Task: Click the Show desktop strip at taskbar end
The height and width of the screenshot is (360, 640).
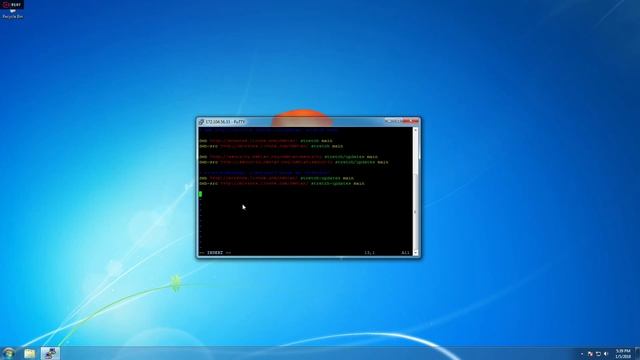Action: click(x=637, y=353)
